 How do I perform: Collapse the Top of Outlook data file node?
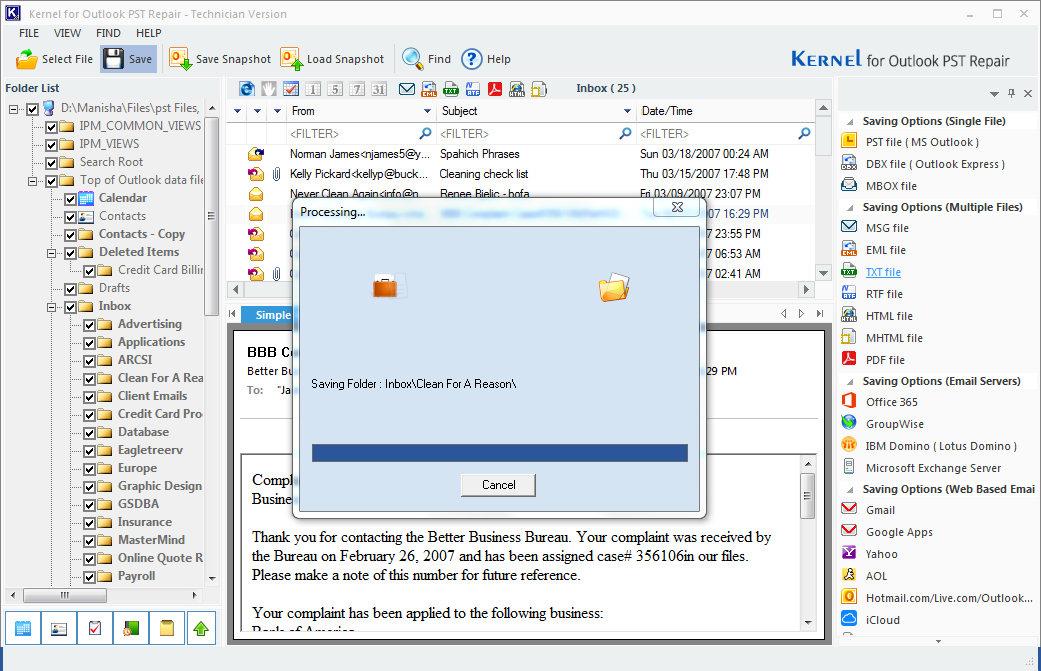click(x=32, y=181)
